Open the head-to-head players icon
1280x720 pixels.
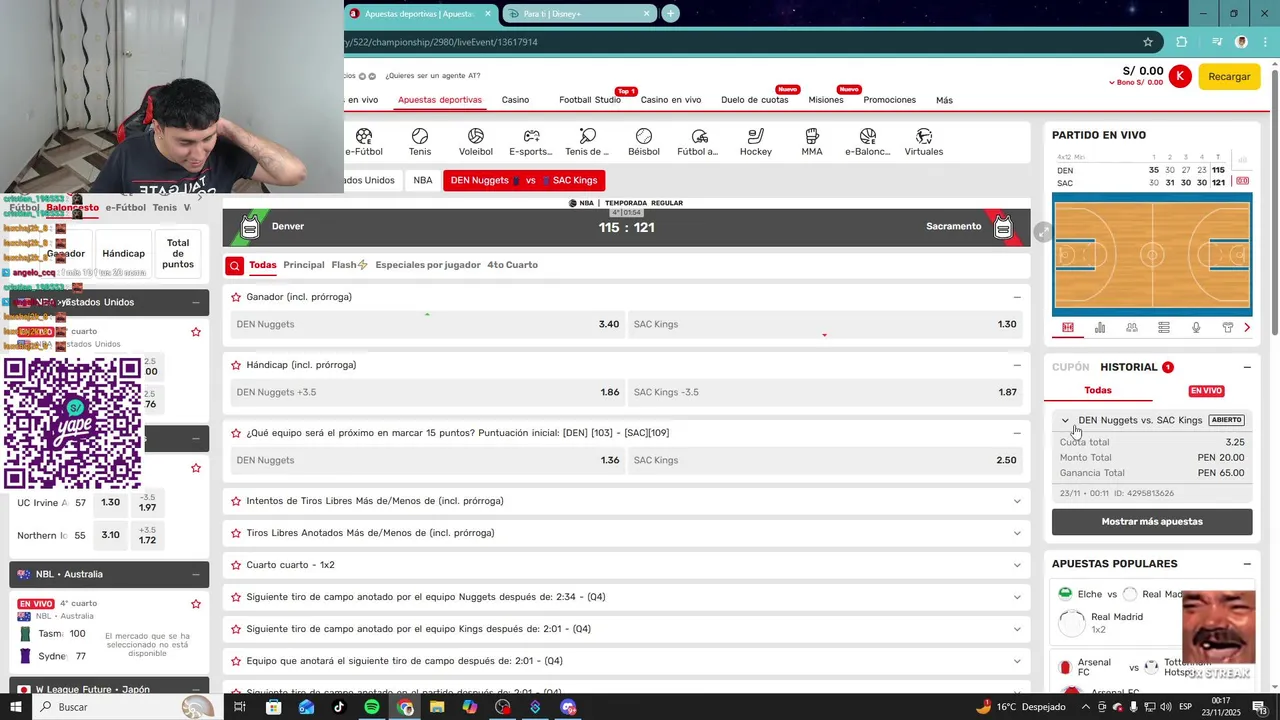coord(1132,327)
